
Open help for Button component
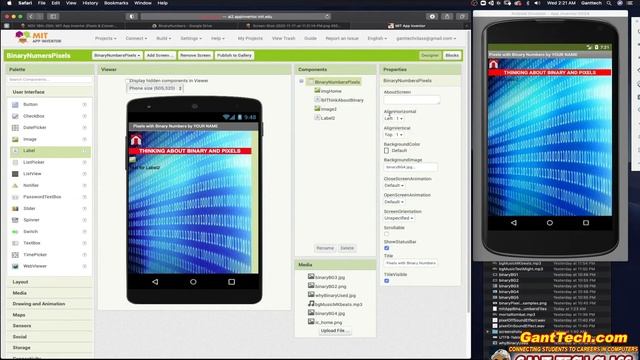click(84, 105)
